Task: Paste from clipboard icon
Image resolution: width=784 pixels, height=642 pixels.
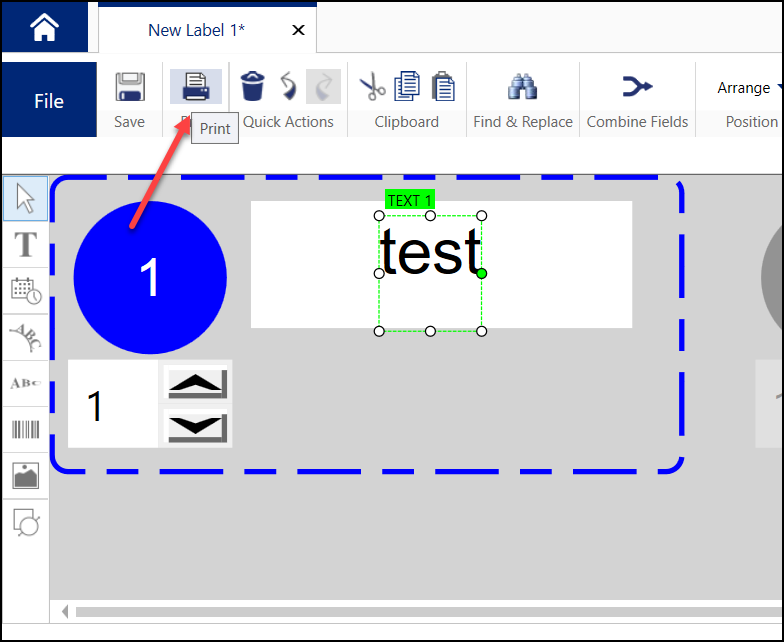Action: click(443, 87)
